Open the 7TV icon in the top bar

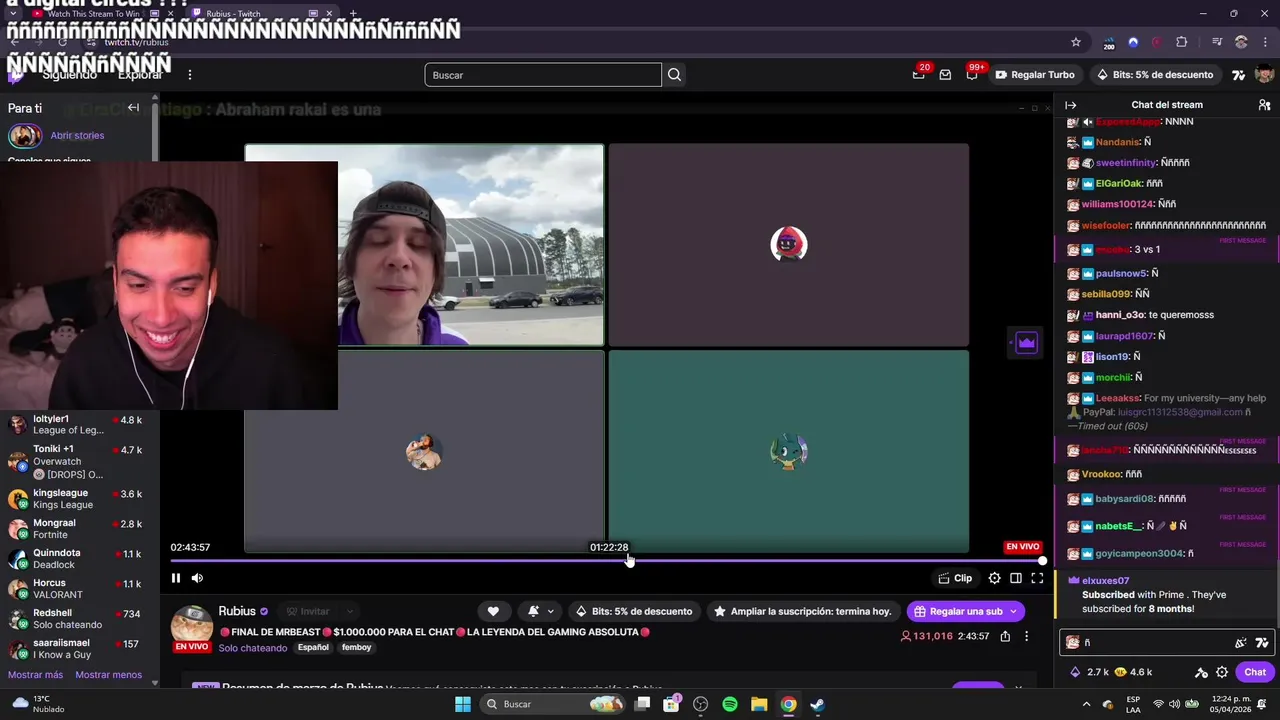[1238, 75]
